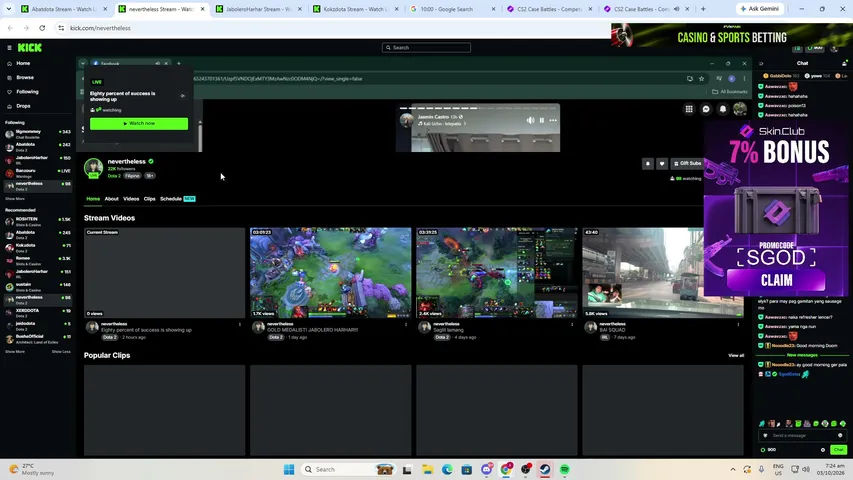Go to Home in Kick sidebar
This screenshot has width=853, height=480.
click(23, 63)
